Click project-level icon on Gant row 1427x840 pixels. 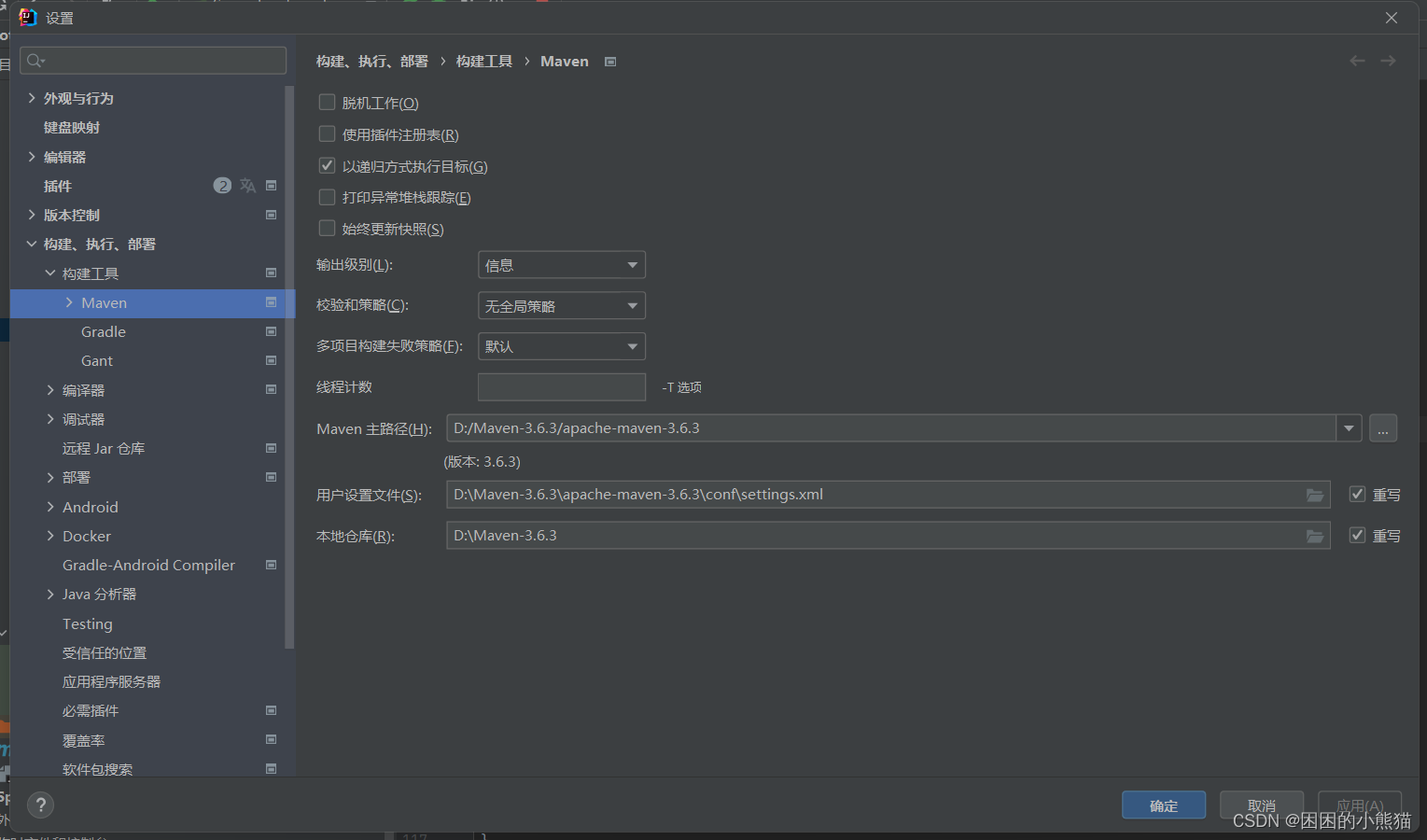coord(272,360)
